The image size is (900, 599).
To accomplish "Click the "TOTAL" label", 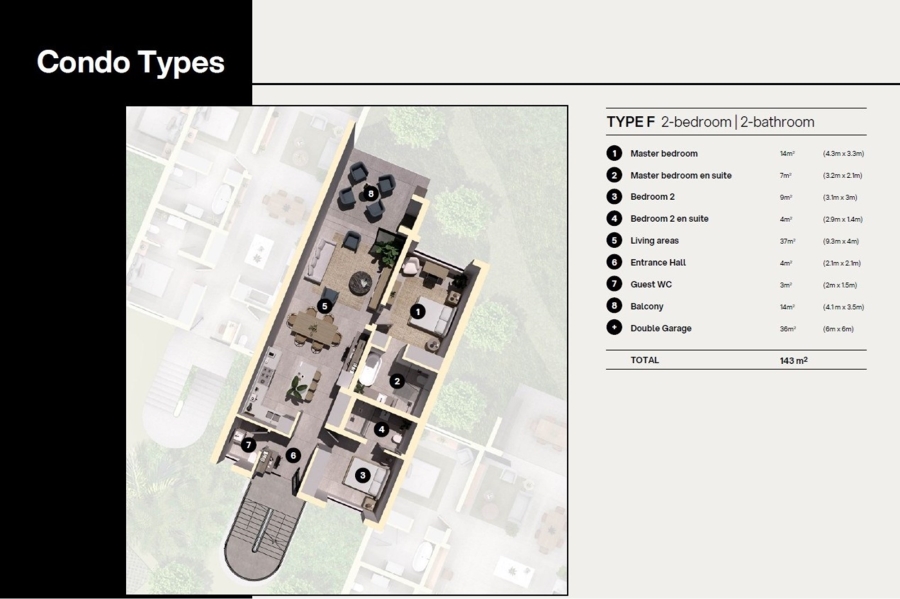I will (645, 360).
